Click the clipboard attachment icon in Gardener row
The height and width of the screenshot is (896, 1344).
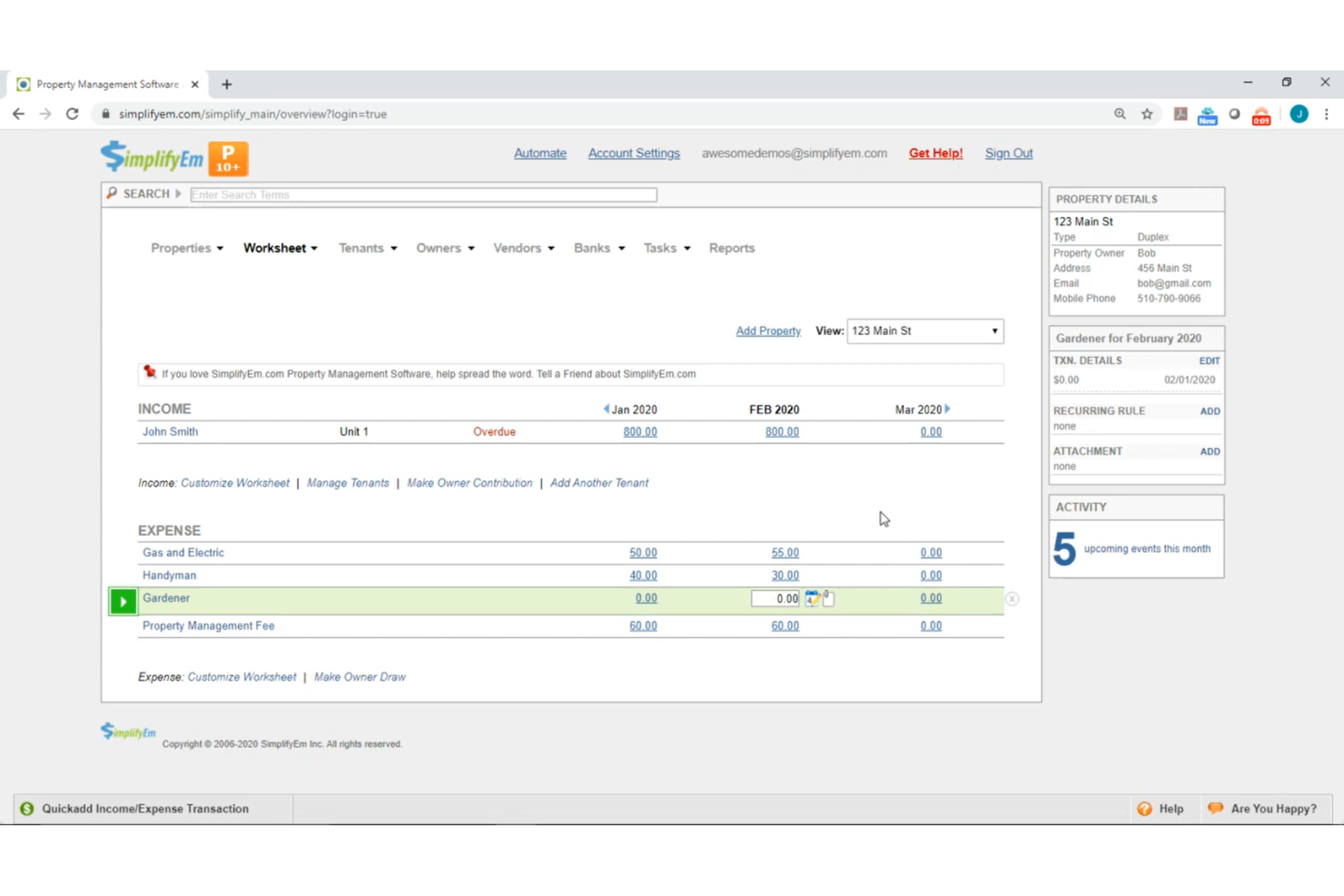click(x=828, y=597)
